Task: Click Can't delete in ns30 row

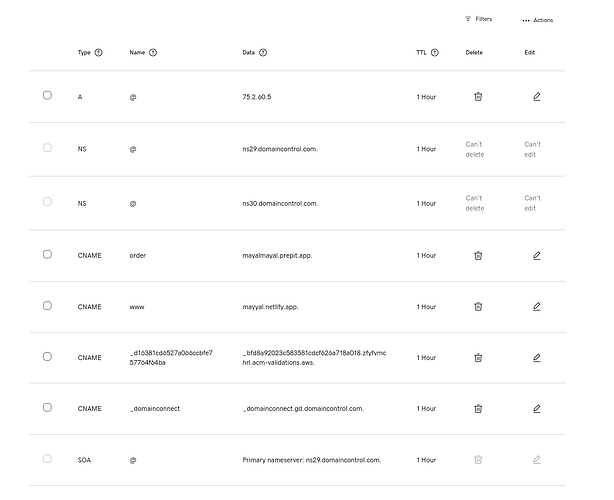Action: coord(475,203)
